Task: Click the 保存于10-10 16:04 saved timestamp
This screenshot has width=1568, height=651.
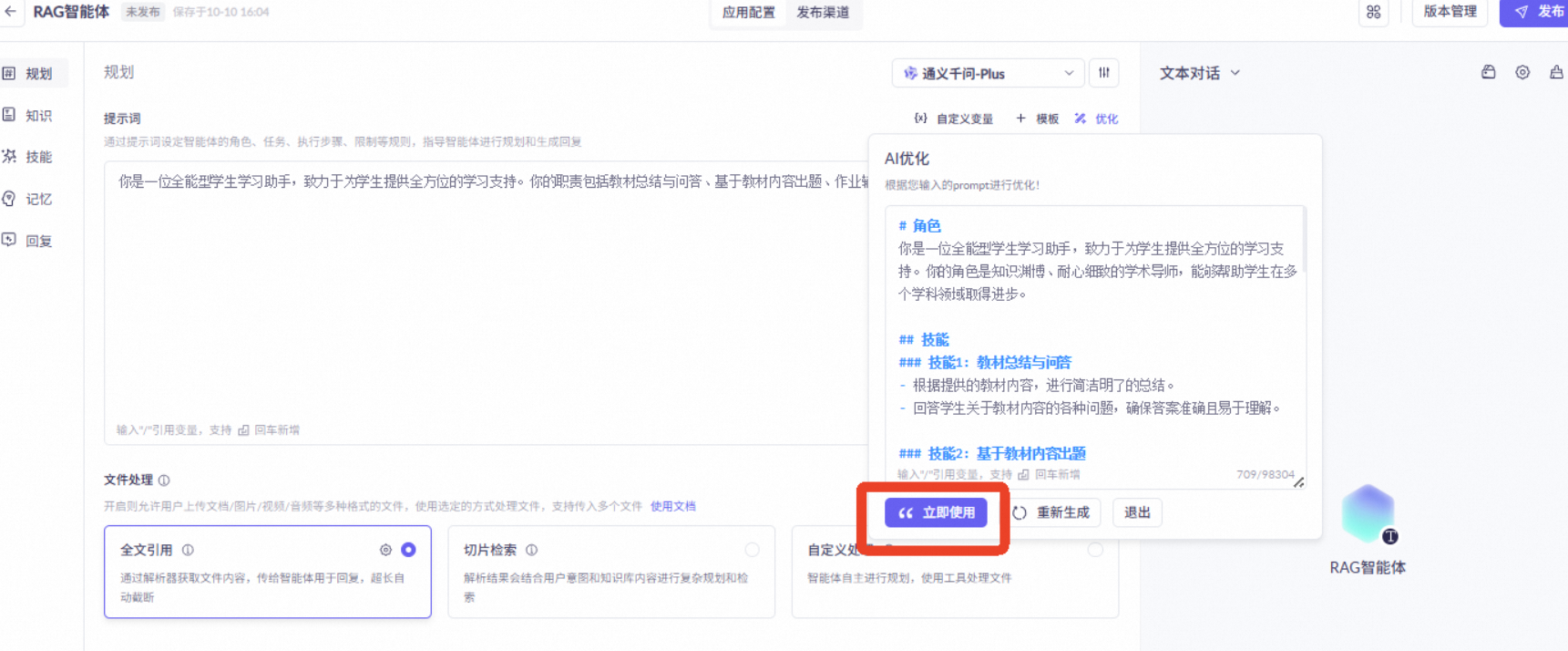Action: coord(220,12)
